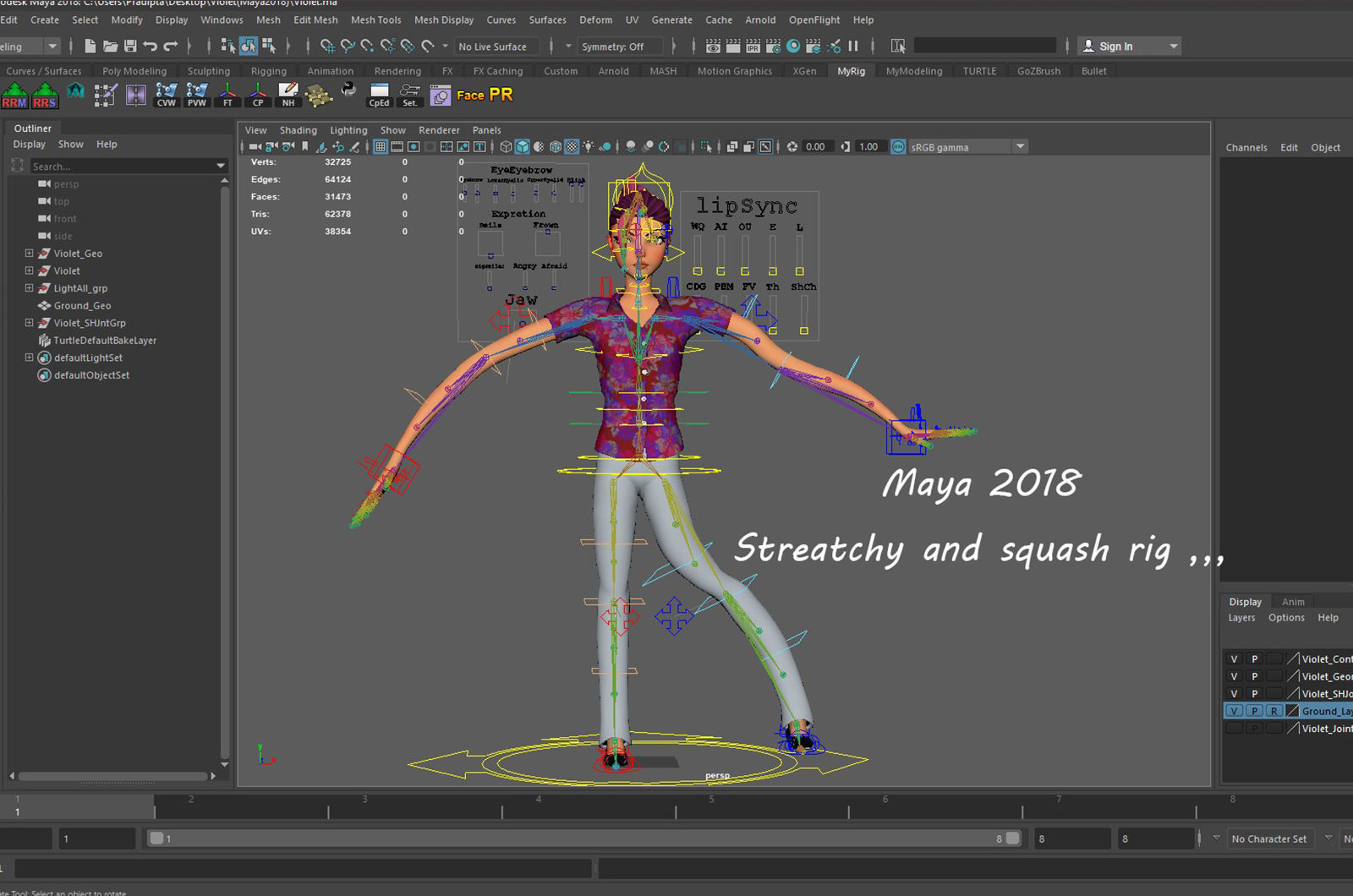Expand the defaultLightSet node
Screen dimensions: 1353x896
click(30, 358)
